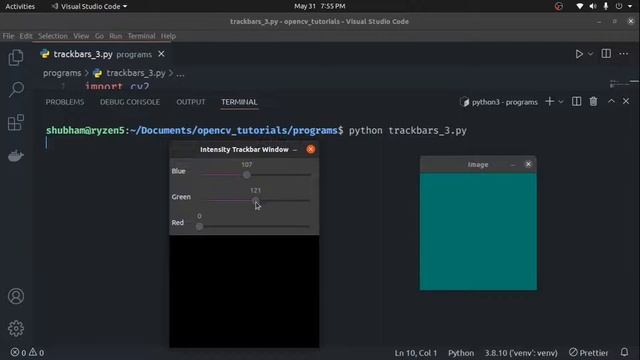Click the terminal command line text
This screenshot has width=640, height=360.
tap(407, 131)
